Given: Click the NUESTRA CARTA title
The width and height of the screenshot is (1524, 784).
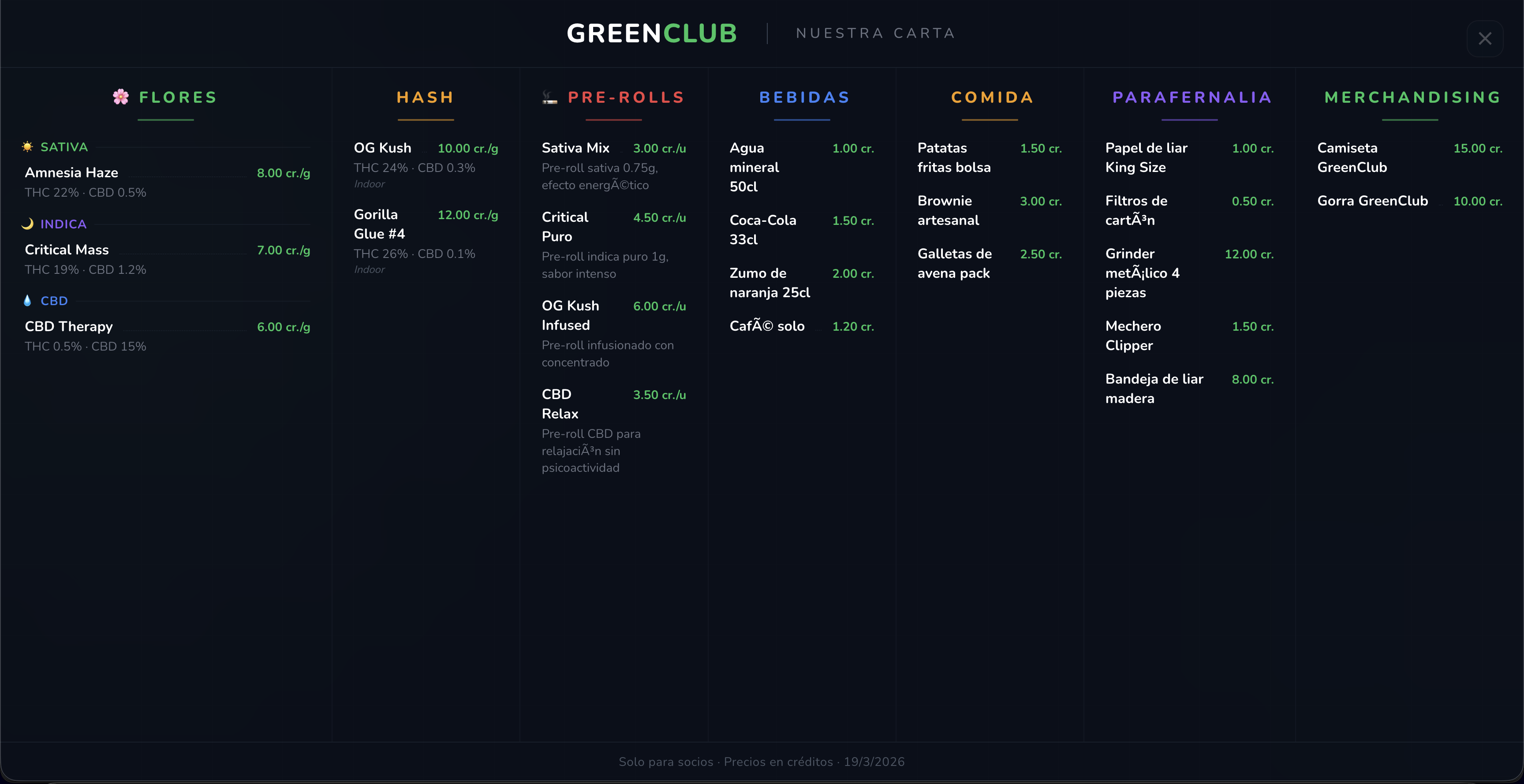Looking at the screenshot, I should click(x=875, y=33).
